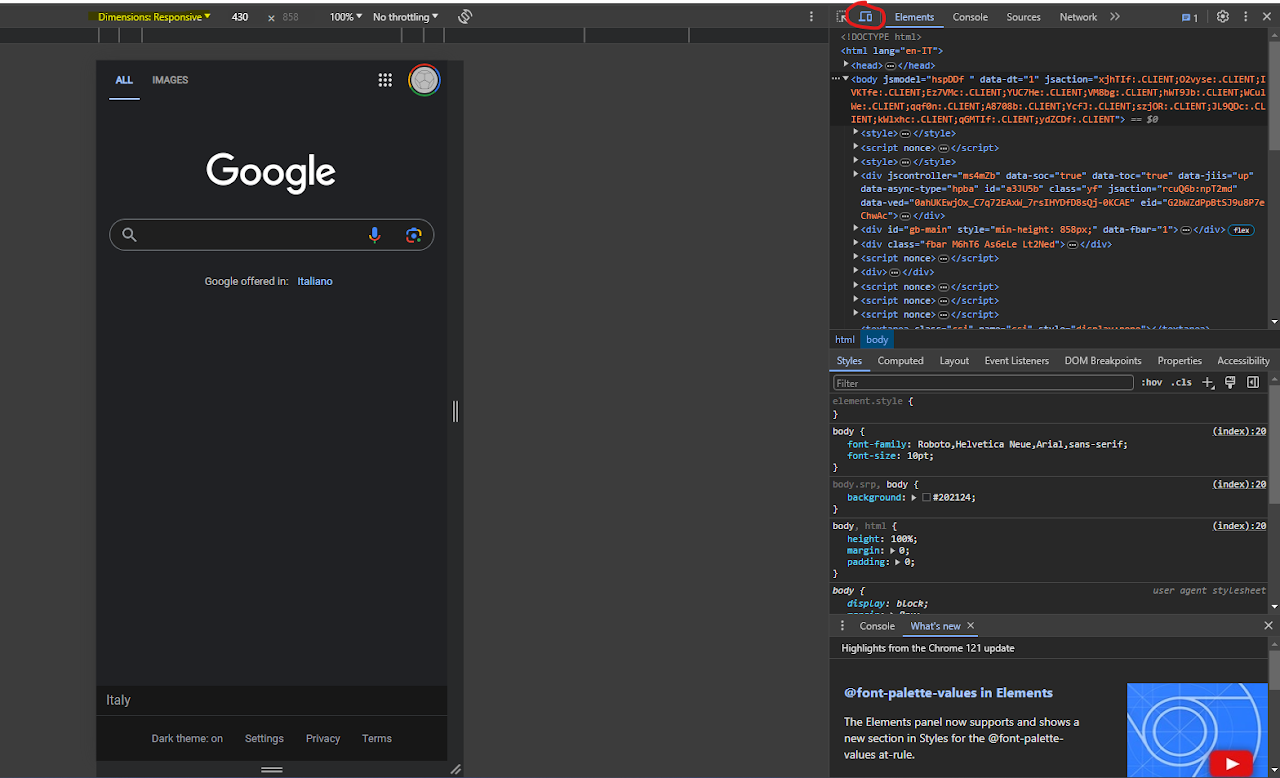Expand the jscontroller ms4mZb div node

(x=855, y=175)
